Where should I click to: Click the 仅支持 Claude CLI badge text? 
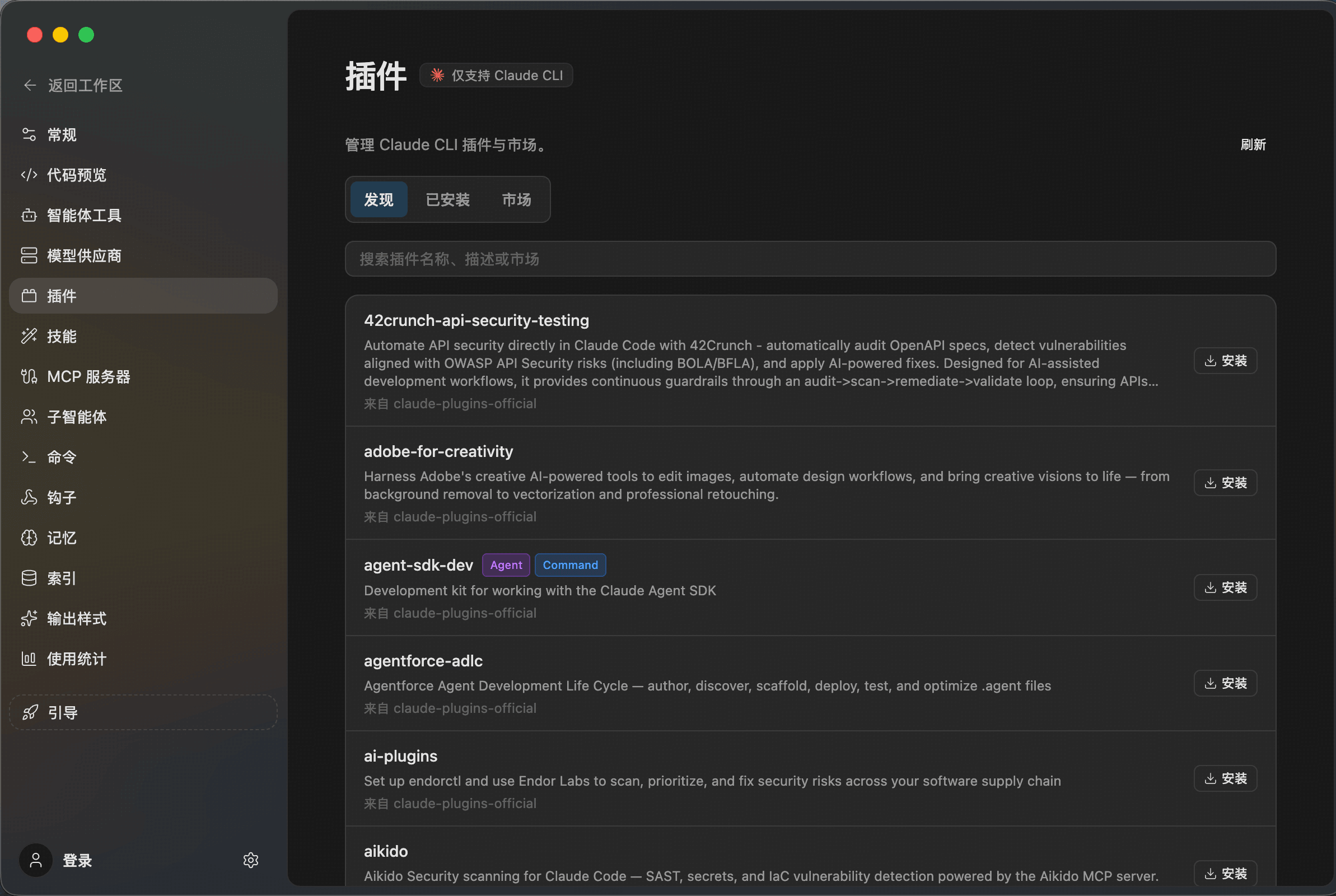pyautogui.click(x=507, y=76)
